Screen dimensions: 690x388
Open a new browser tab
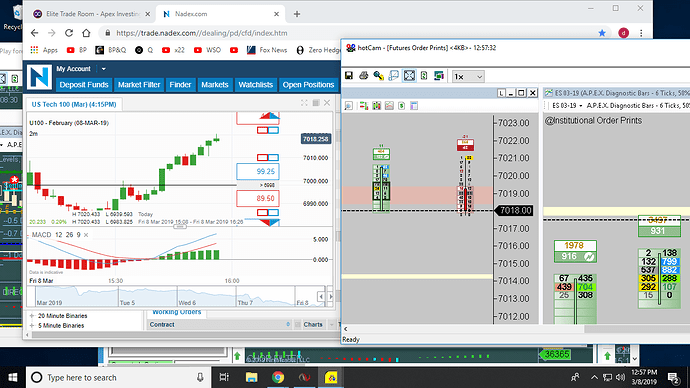click(297, 14)
